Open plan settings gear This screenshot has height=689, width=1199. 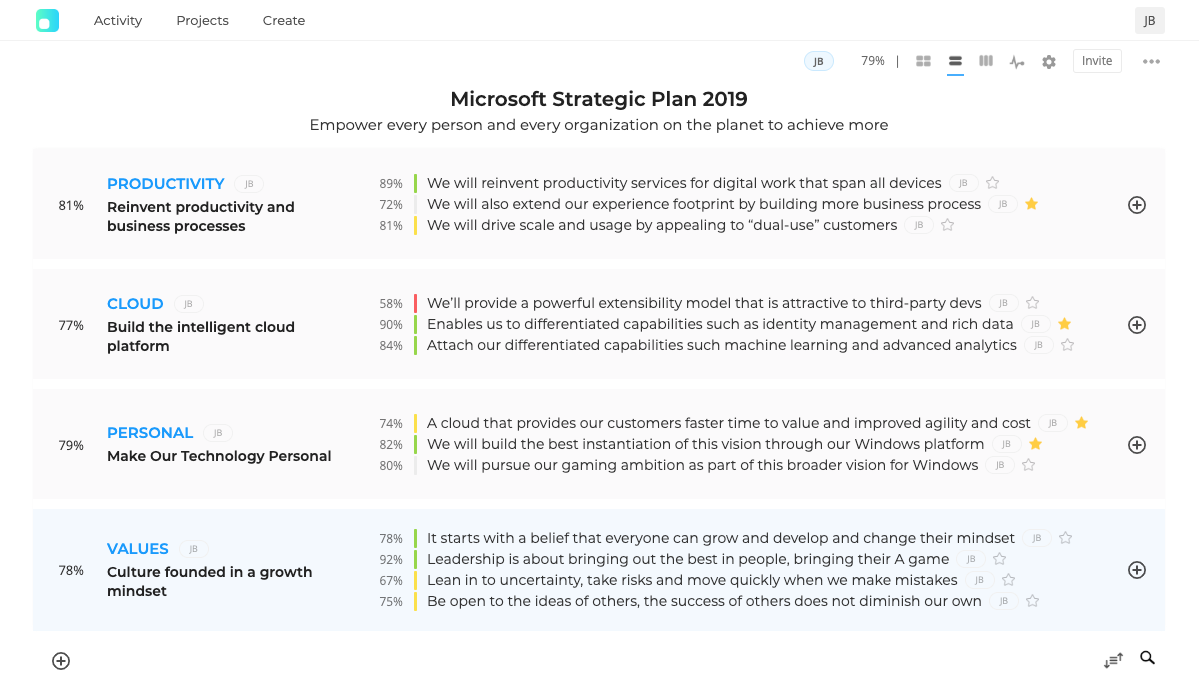(1048, 62)
